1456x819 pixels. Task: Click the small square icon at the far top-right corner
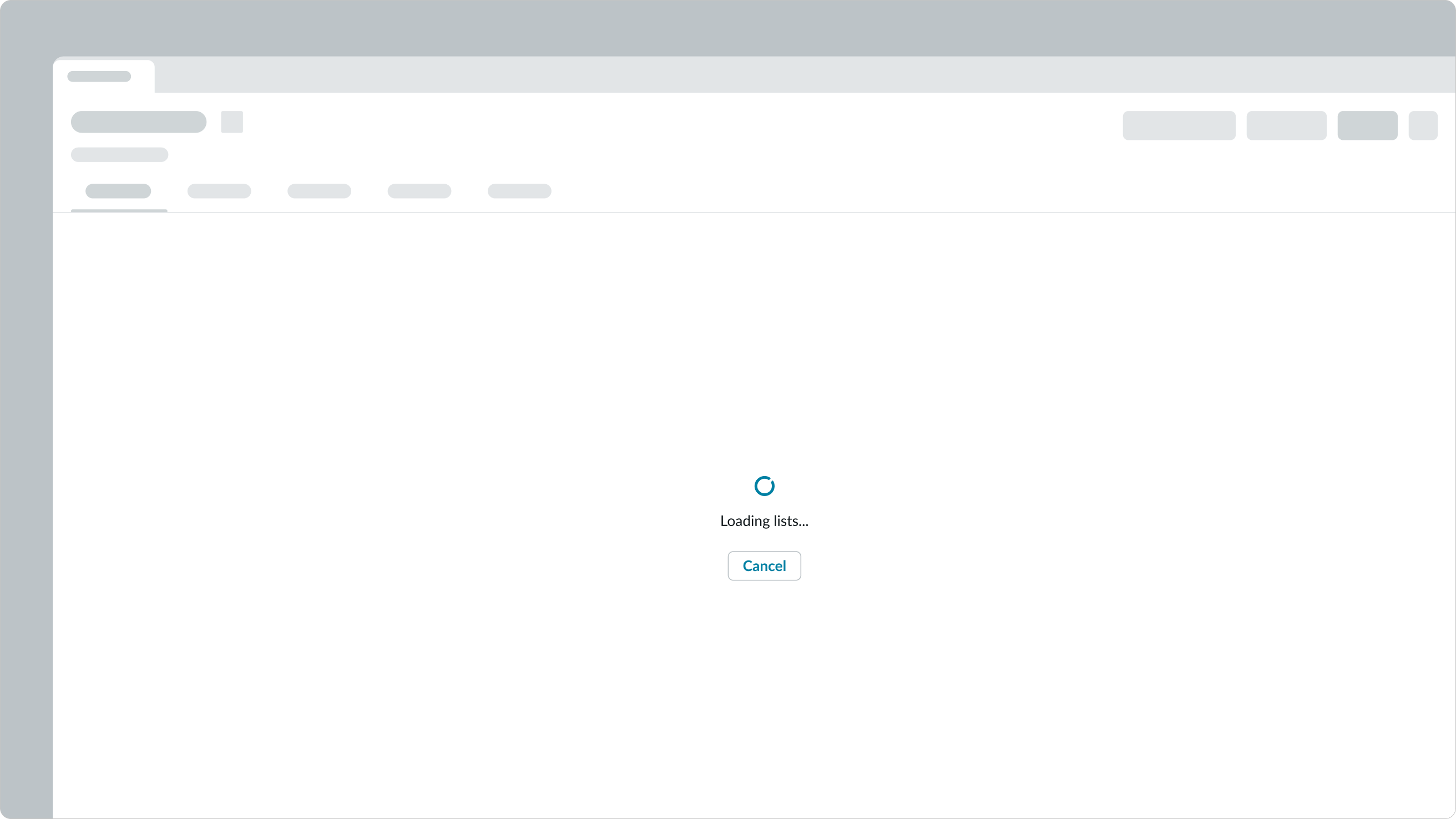(1423, 125)
